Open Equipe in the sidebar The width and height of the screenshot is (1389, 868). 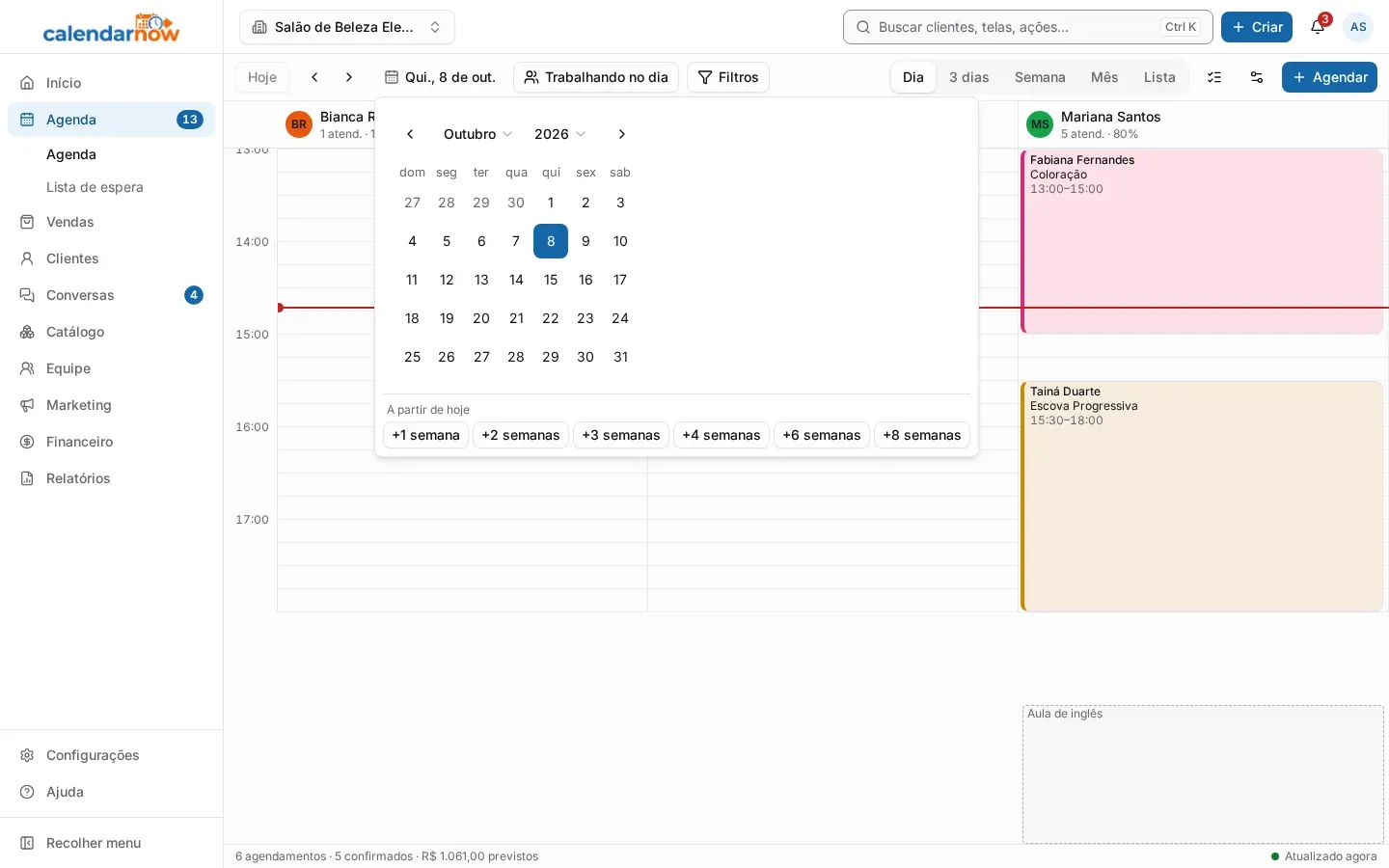[x=112, y=368]
